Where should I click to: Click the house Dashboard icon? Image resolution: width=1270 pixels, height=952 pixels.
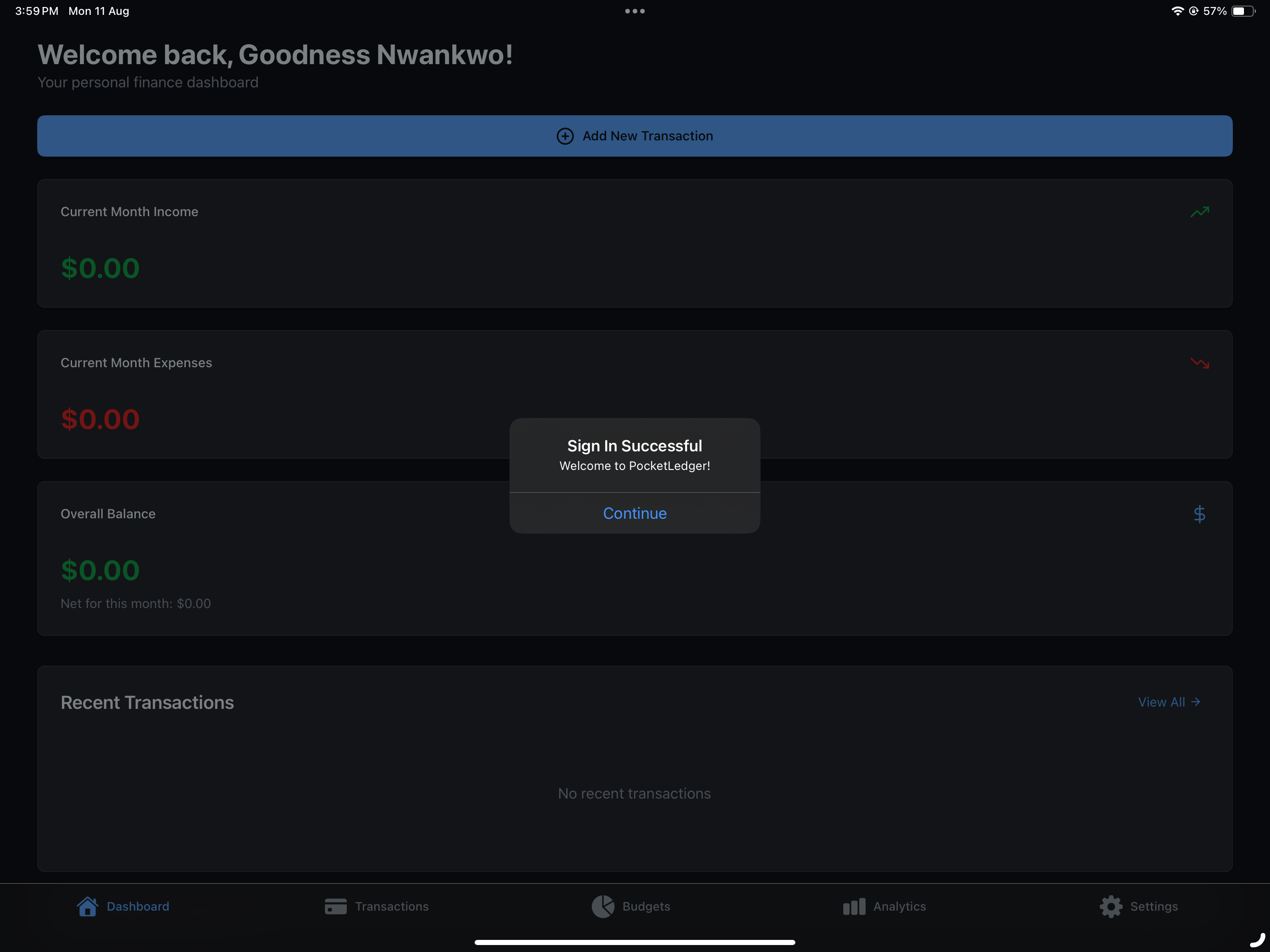click(87, 906)
